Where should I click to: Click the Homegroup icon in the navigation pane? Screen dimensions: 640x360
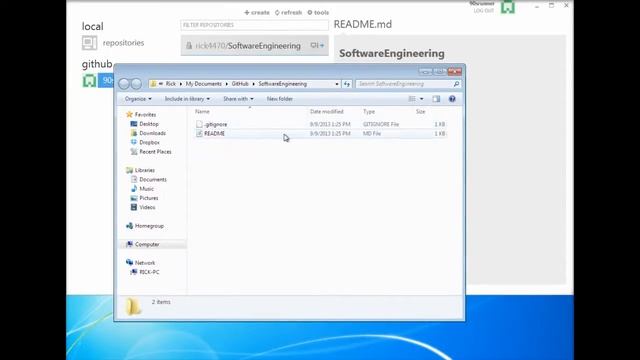129,226
